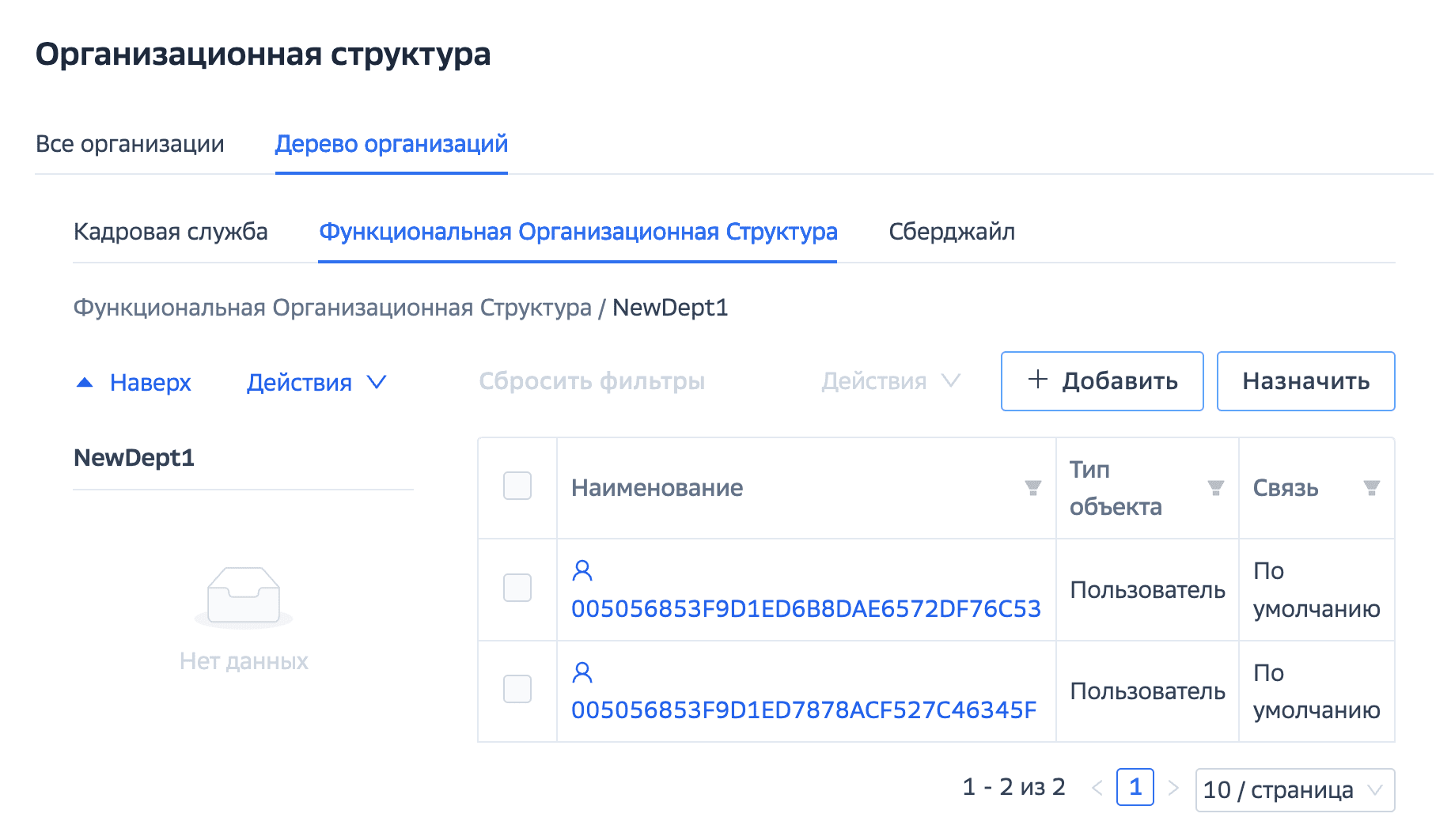This screenshot has width=1451, height=840.
Task: Click the next page arrow
Action: coord(1173,788)
